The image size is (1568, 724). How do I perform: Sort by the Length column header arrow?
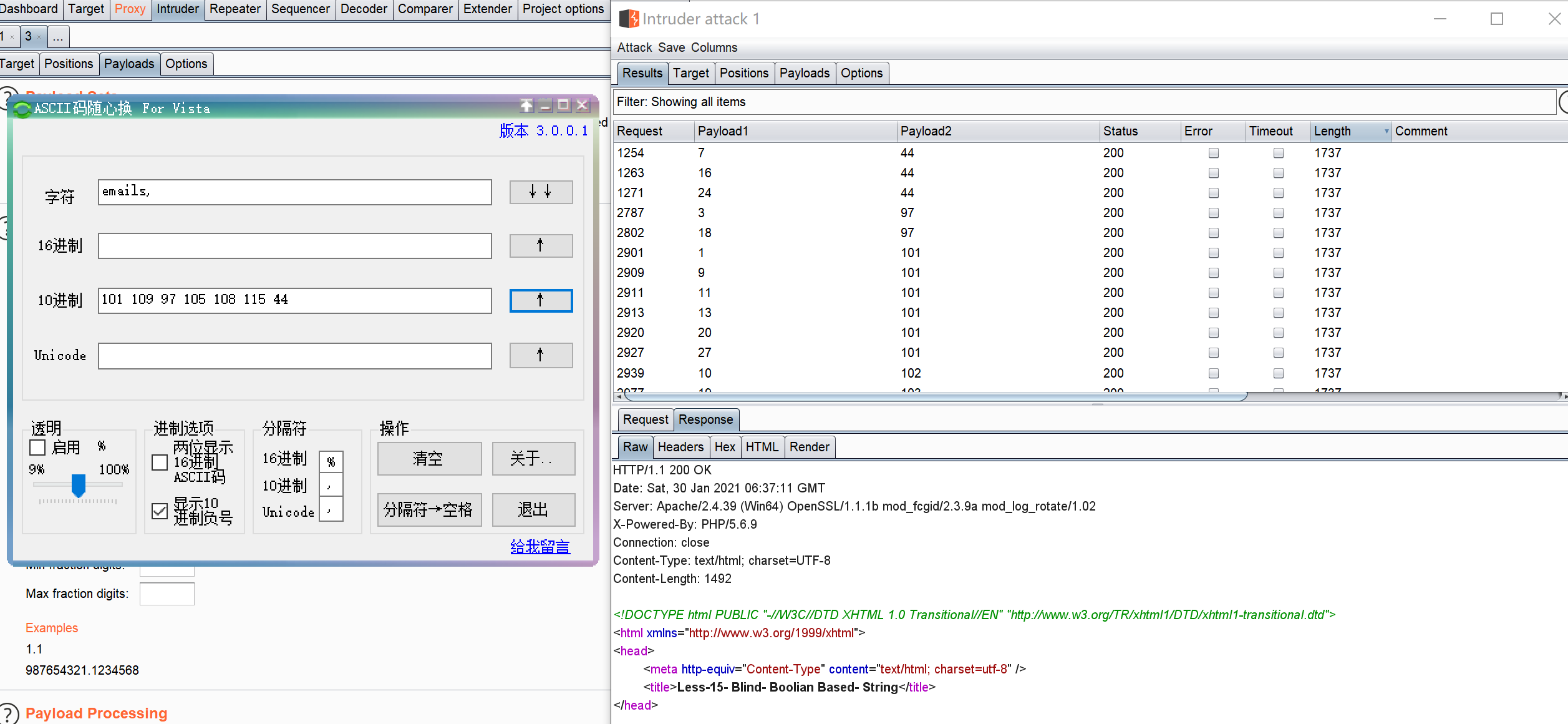click(x=1386, y=131)
